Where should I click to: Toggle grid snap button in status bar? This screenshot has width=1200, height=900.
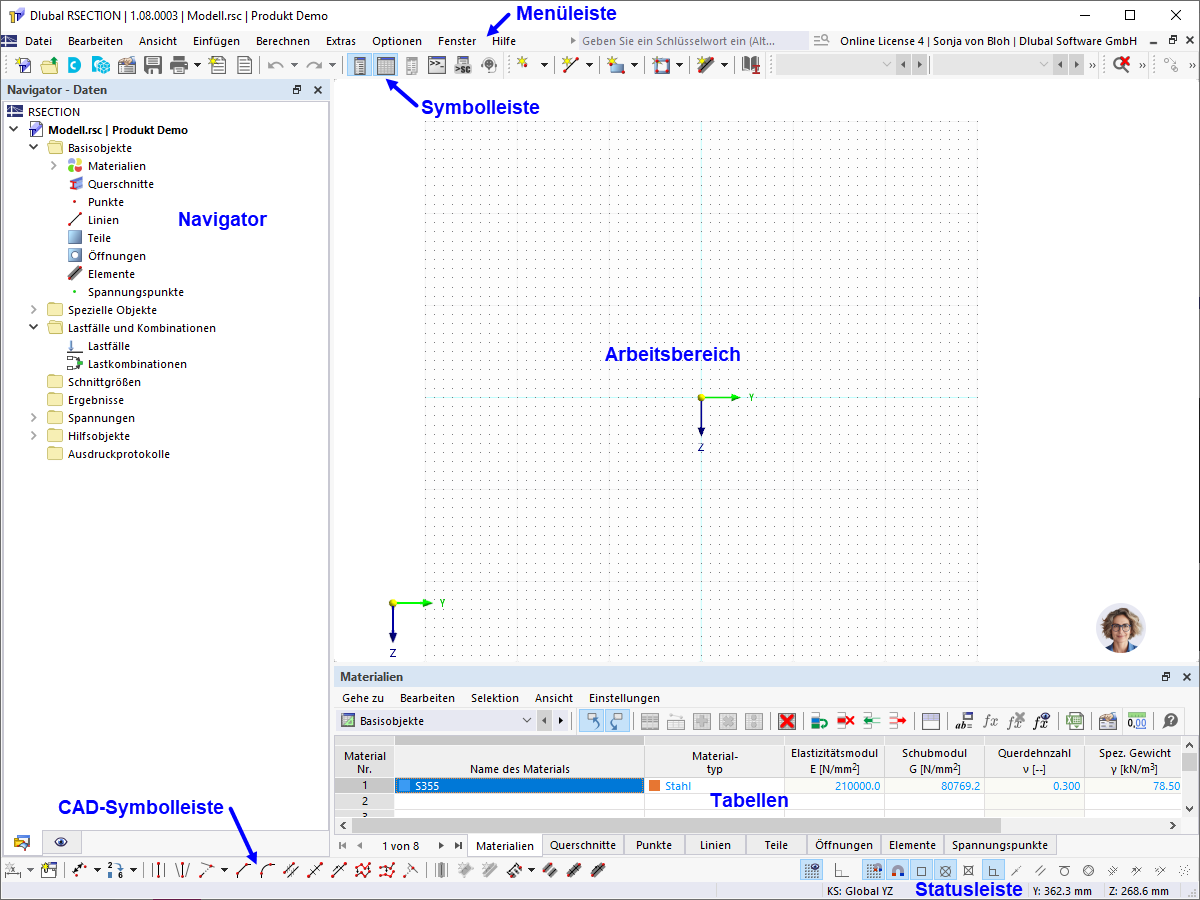[874, 871]
